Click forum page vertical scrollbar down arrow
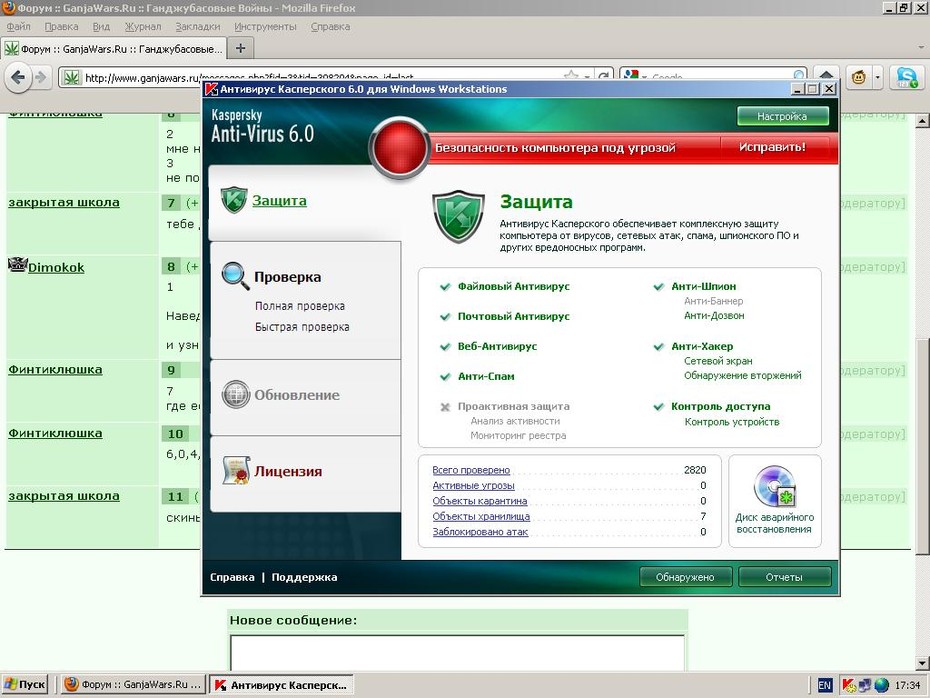 point(922,663)
